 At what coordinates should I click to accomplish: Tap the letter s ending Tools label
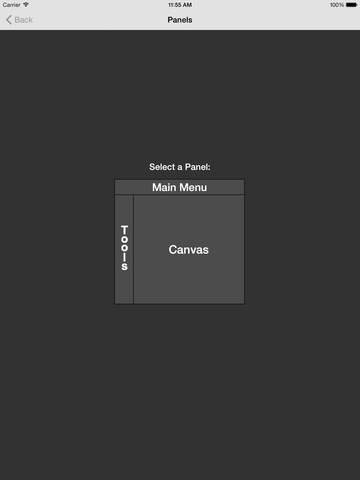click(x=124, y=266)
